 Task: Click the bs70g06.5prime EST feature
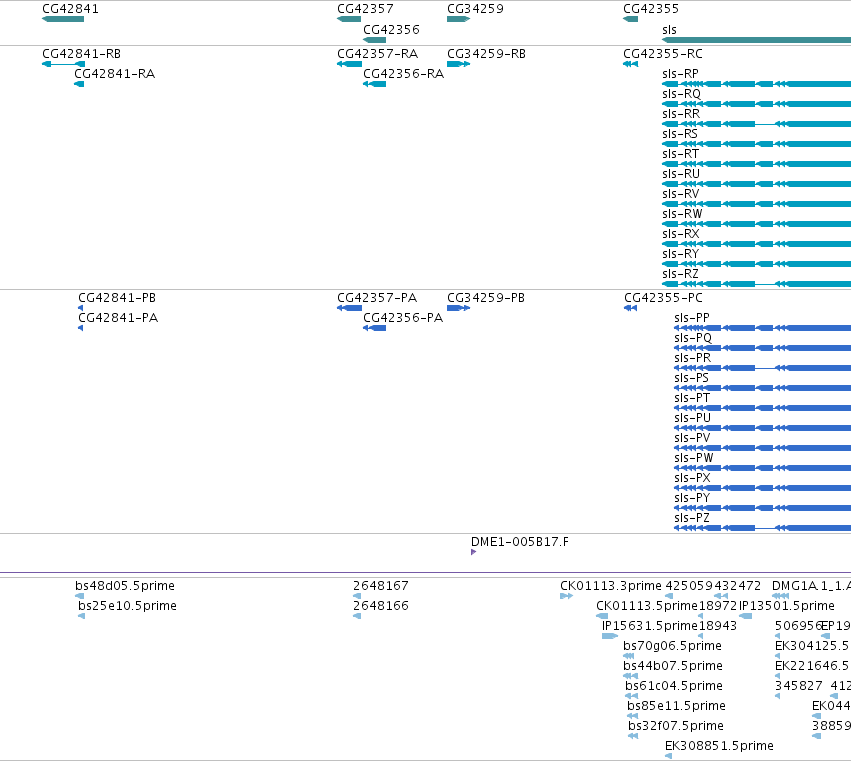click(628, 657)
